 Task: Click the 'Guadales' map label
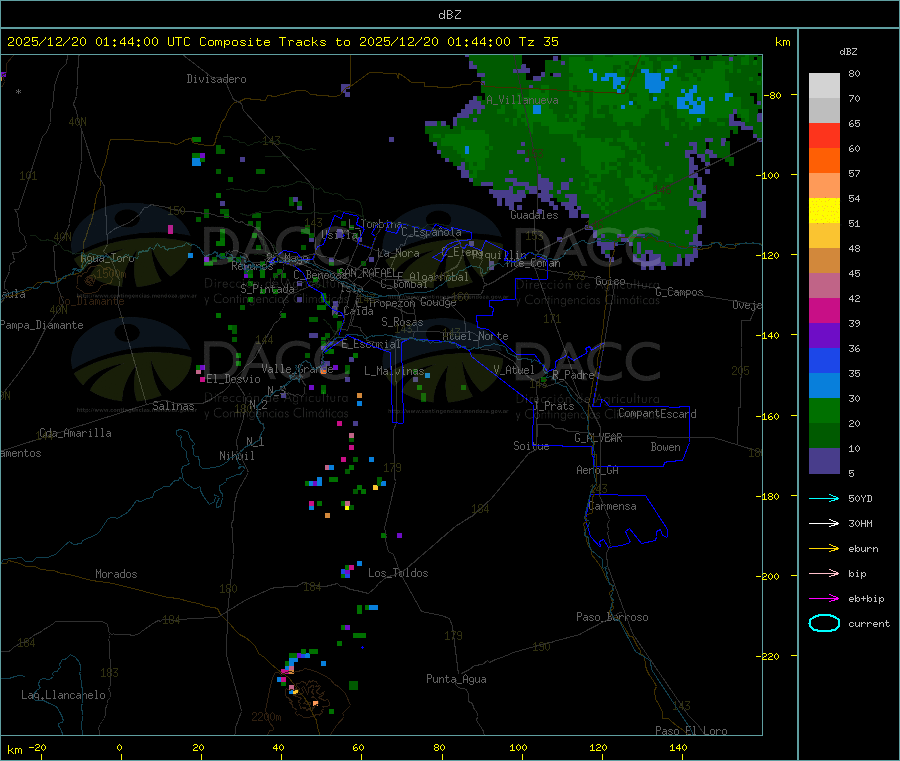point(534,215)
